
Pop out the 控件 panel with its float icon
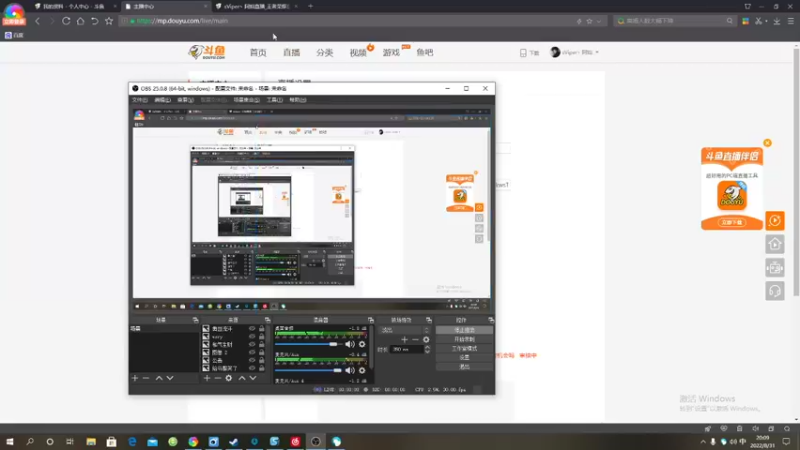(491, 320)
